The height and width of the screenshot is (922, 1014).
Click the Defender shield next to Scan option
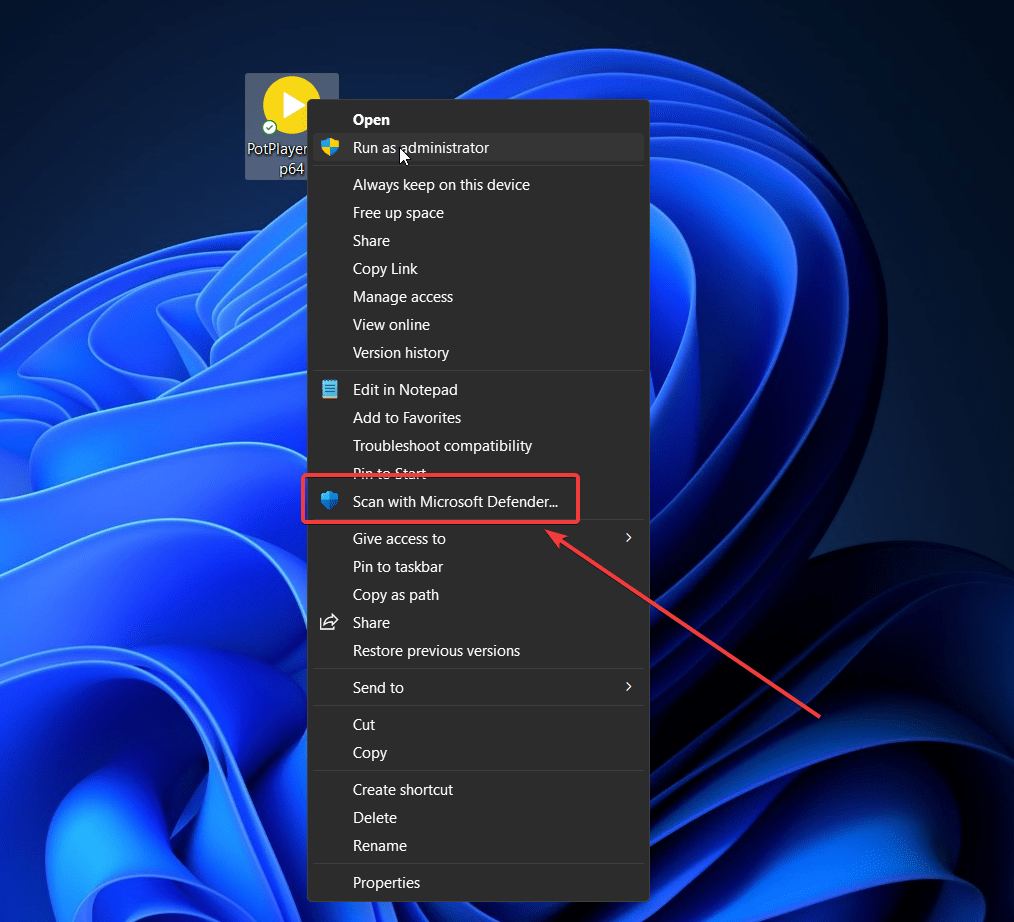click(330, 501)
